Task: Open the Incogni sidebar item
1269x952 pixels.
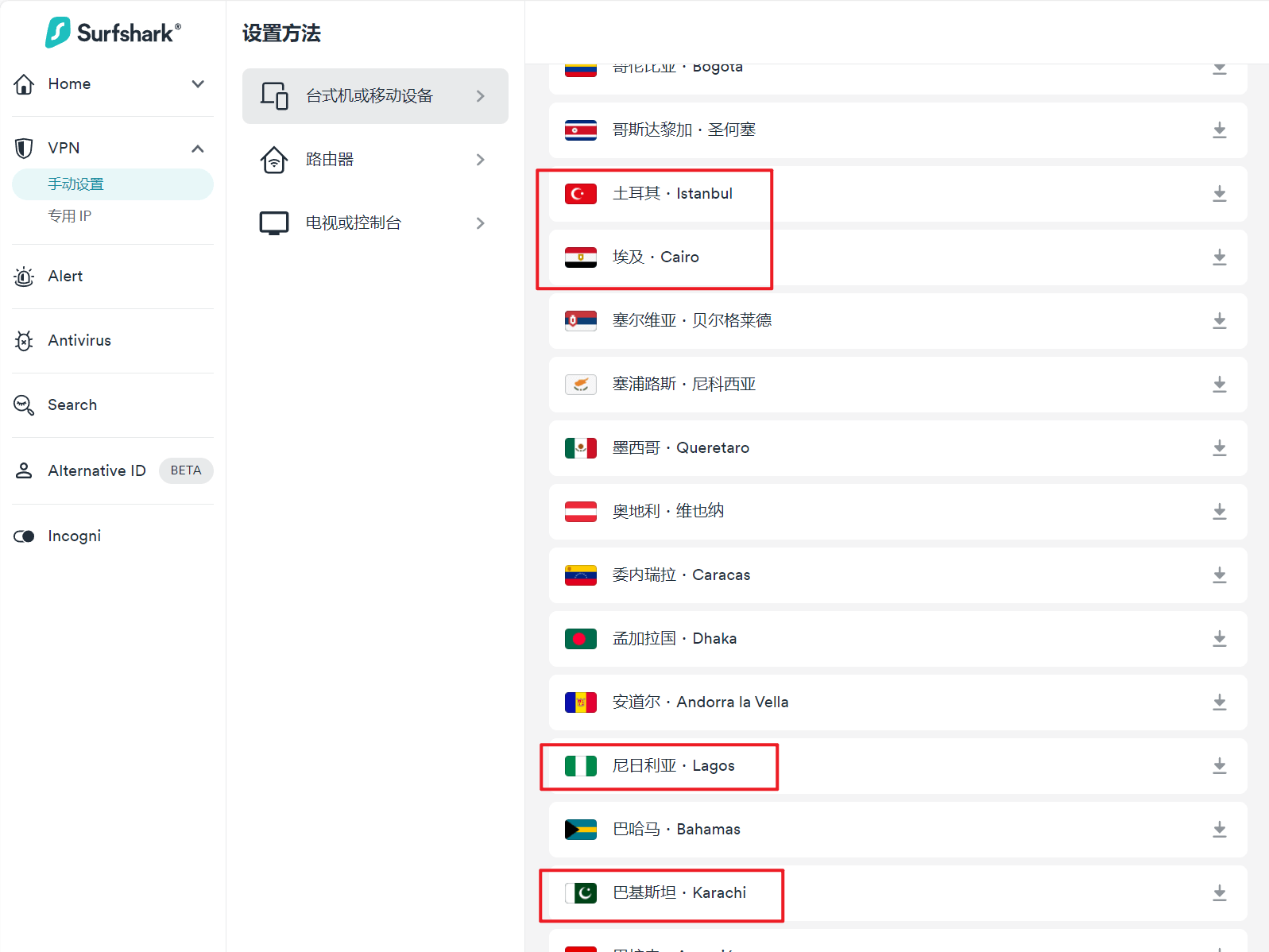Action: [113, 536]
